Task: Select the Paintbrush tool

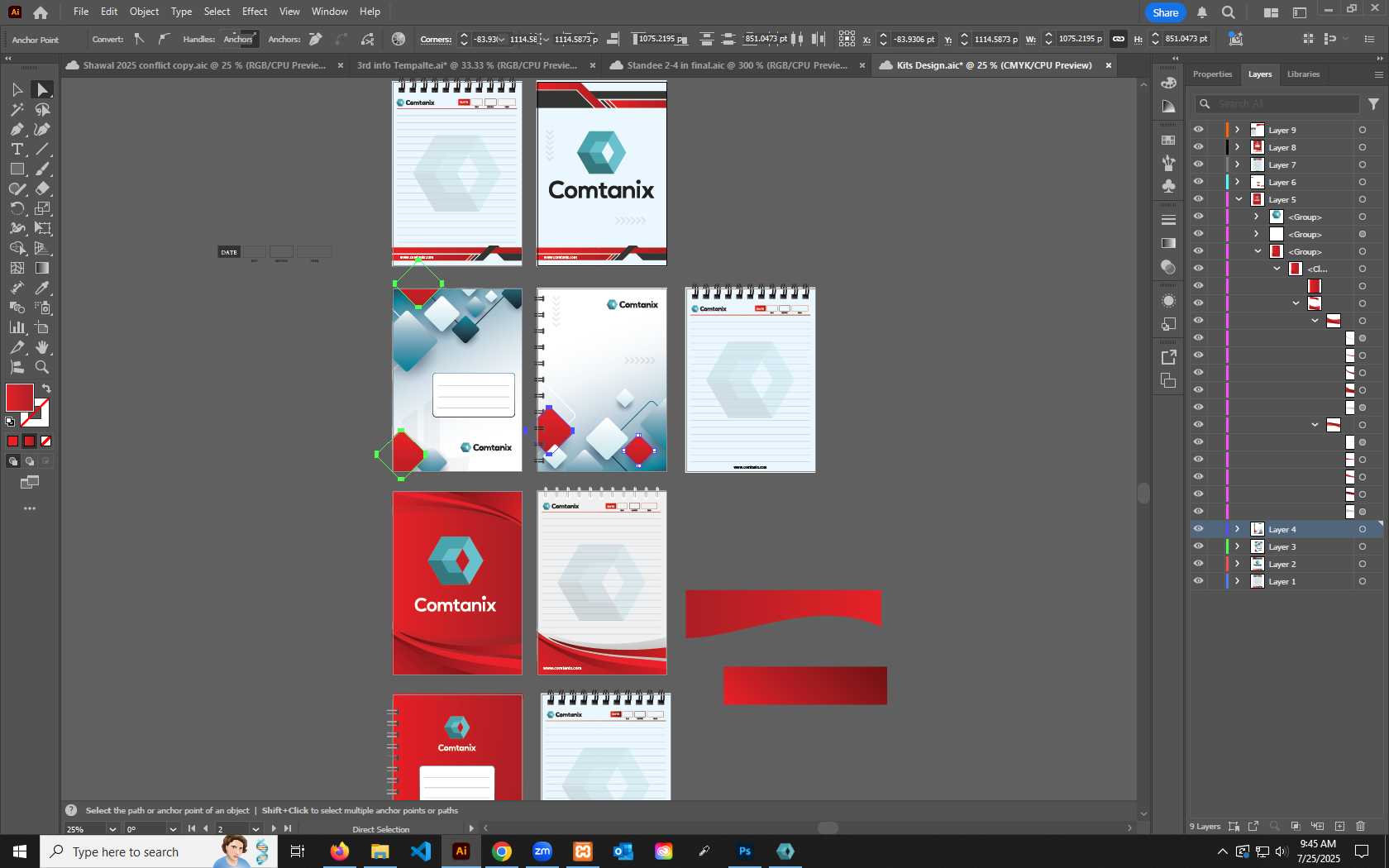Action: [43, 169]
